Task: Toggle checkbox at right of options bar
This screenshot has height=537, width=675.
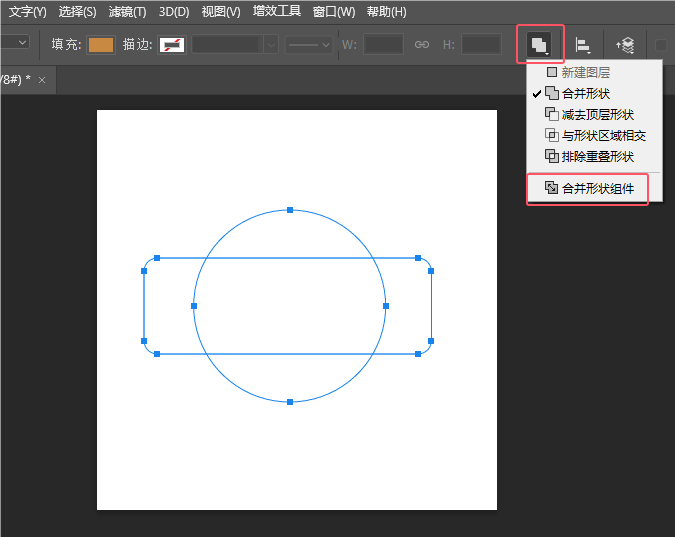Action: coord(661,45)
